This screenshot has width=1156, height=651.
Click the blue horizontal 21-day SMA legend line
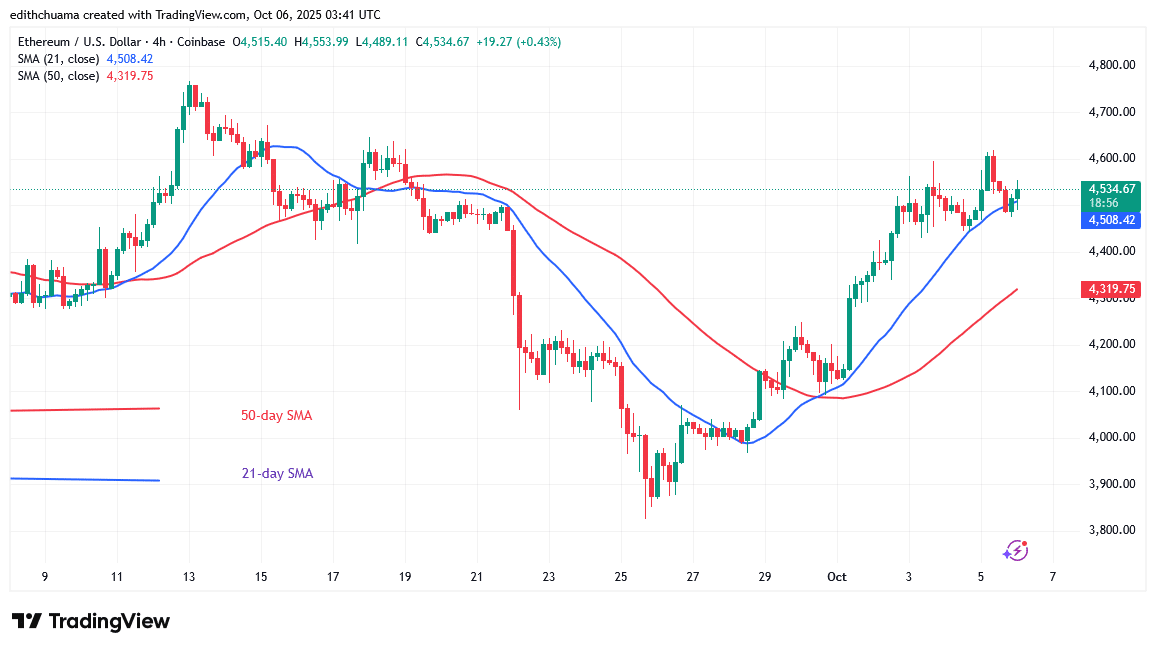click(x=85, y=480)
